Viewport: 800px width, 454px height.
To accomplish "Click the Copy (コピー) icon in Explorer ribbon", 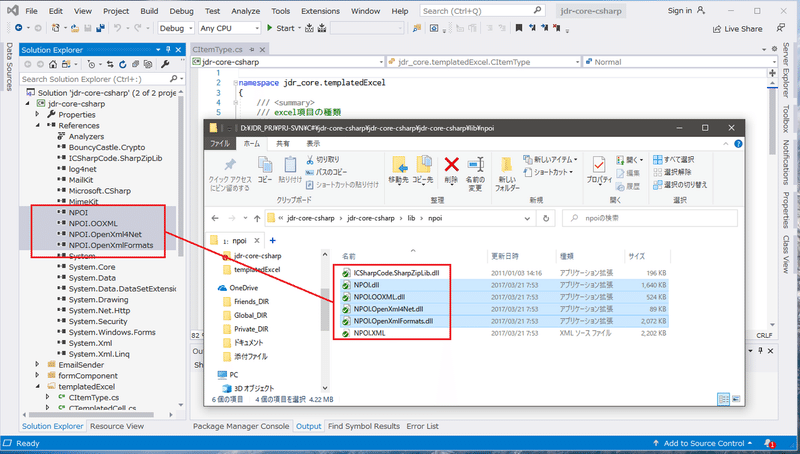I will click(265, 165).
